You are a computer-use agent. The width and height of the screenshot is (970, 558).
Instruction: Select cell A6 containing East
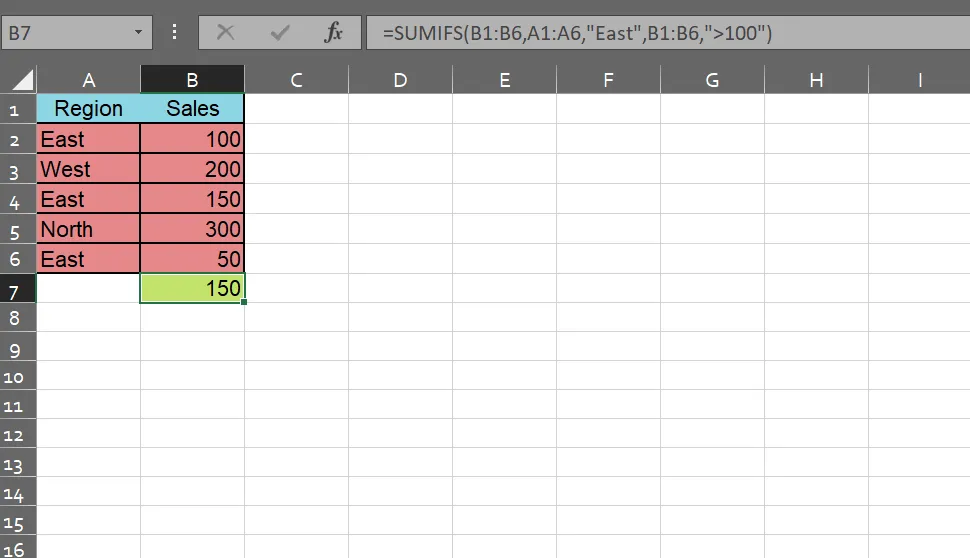point(88,259)
